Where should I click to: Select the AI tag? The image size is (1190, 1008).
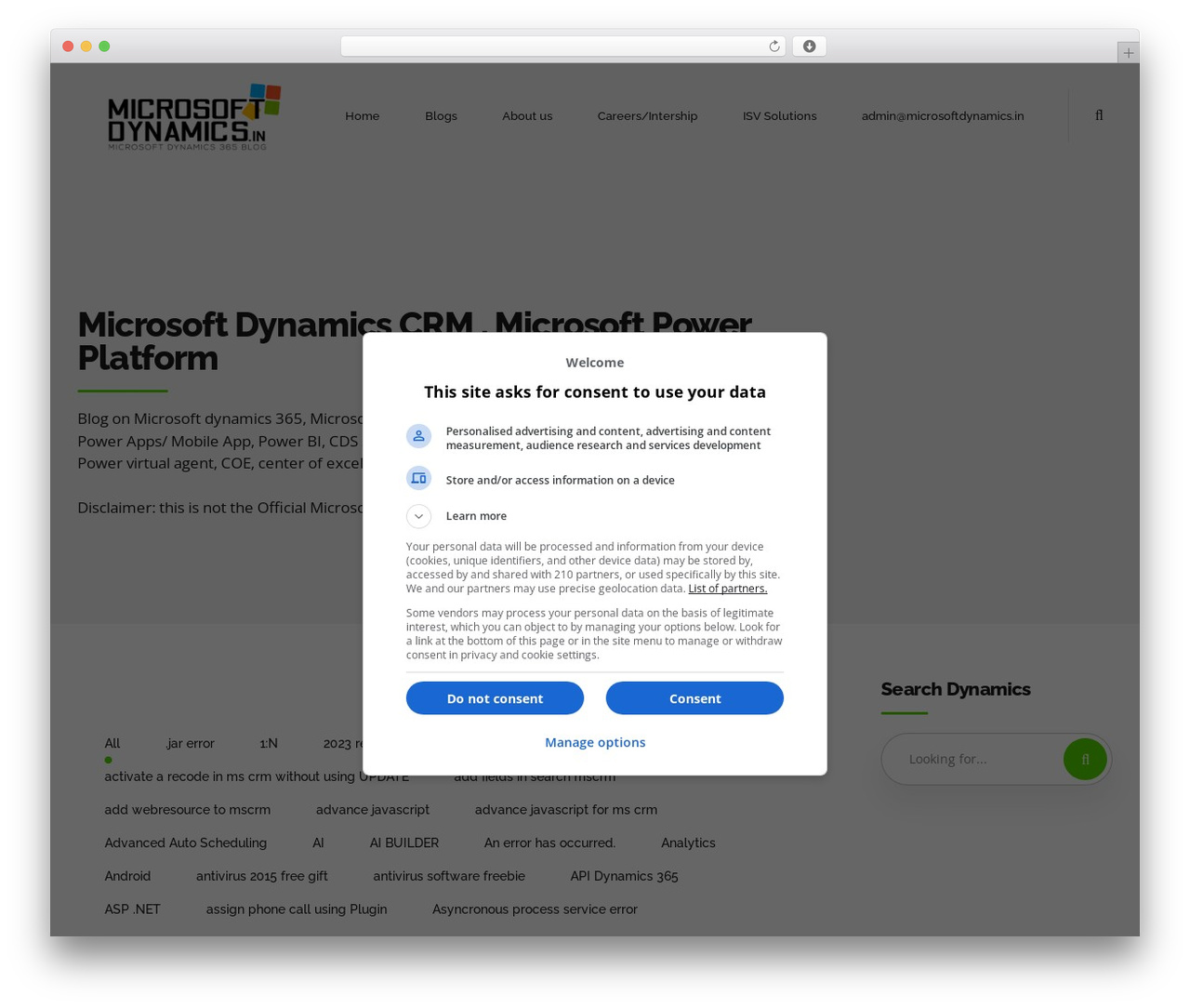pyautogui.click(x=318, y=843)
